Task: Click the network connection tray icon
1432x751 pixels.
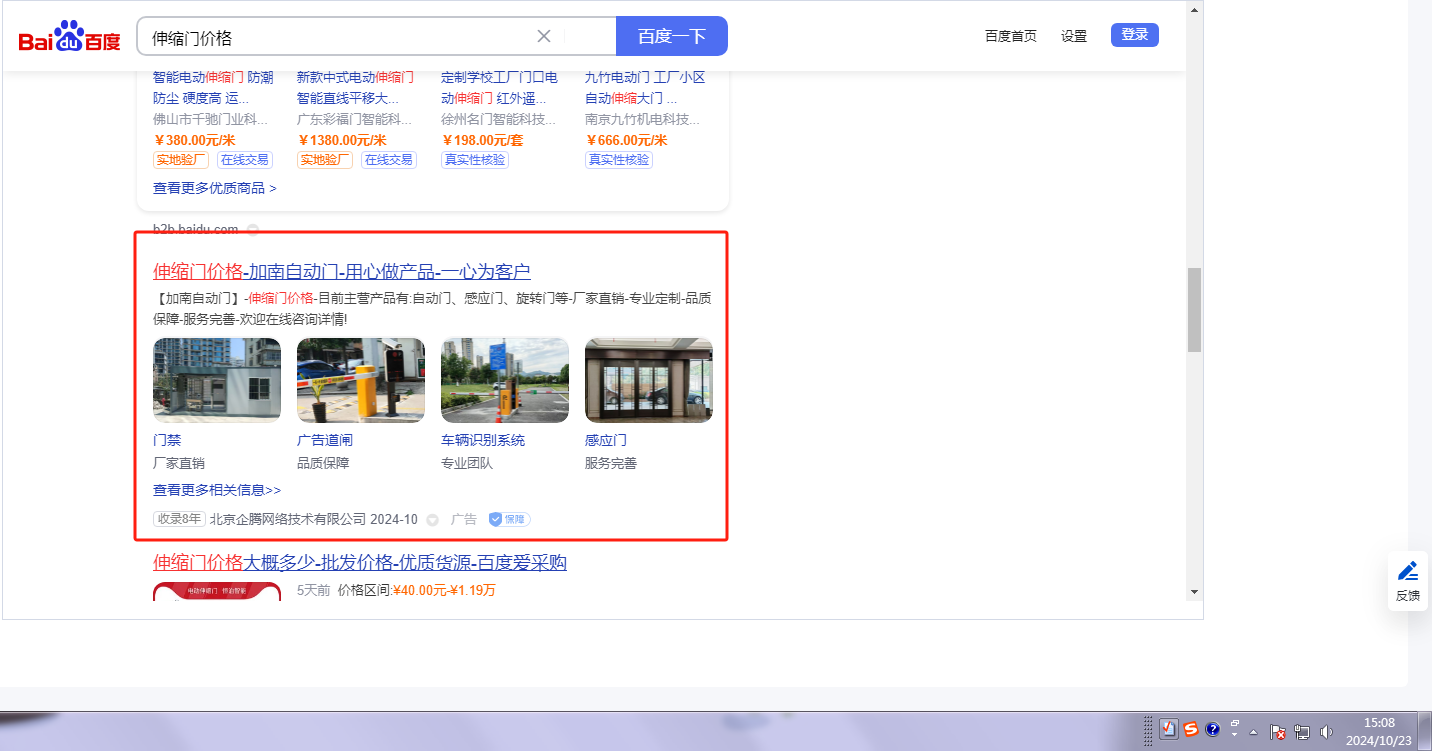Action: [x=1302, y=732]
